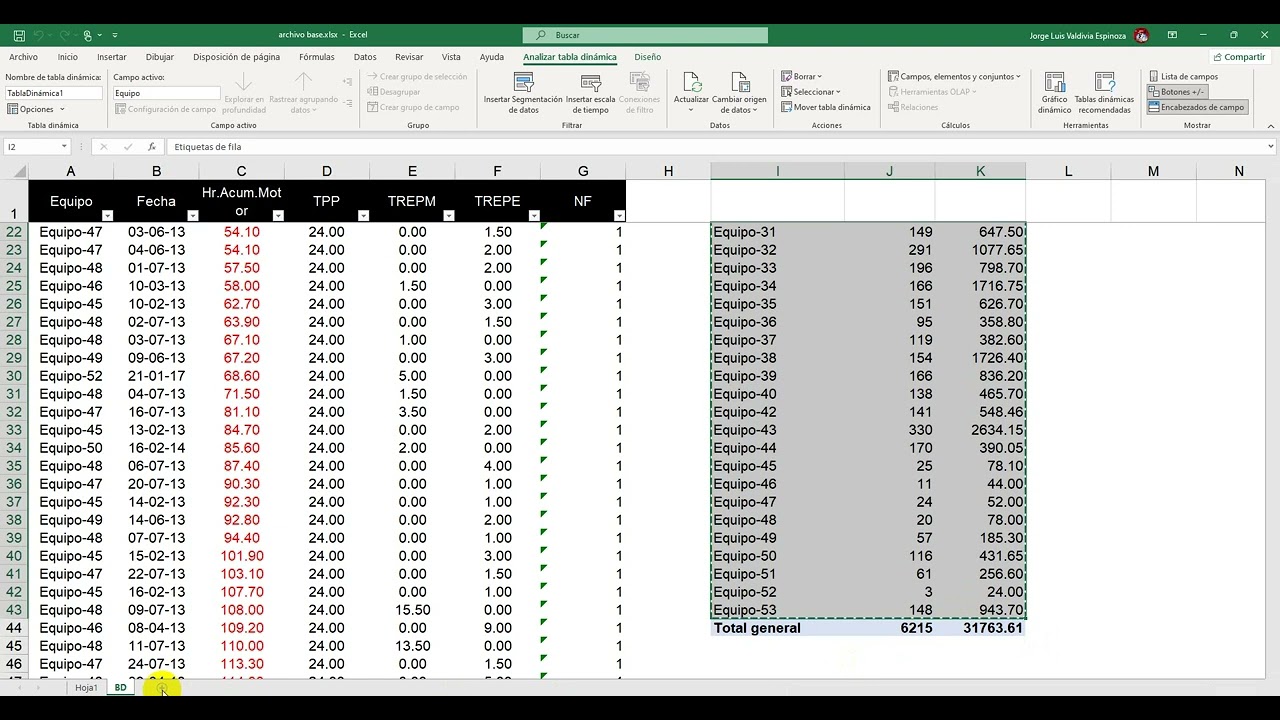
Task: Toggle Lista de campos
Action: [x=1183, y=76]
